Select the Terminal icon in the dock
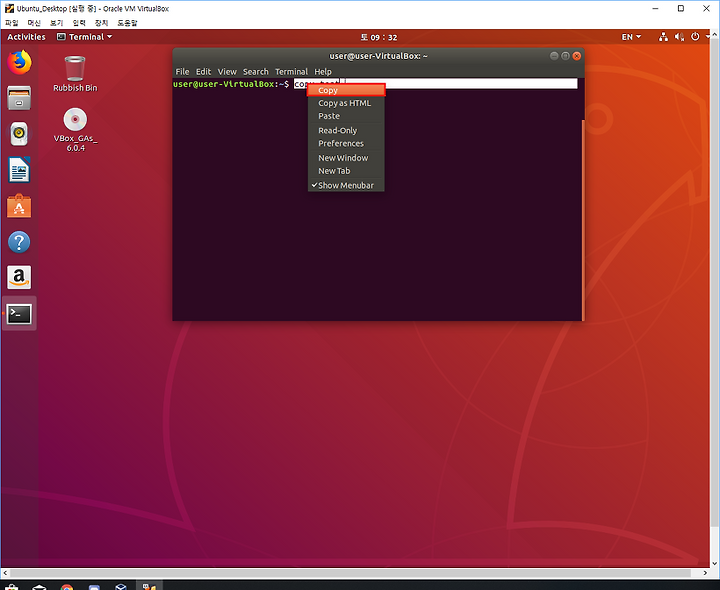This screenshot has width=720, height=590. [19, 314]
